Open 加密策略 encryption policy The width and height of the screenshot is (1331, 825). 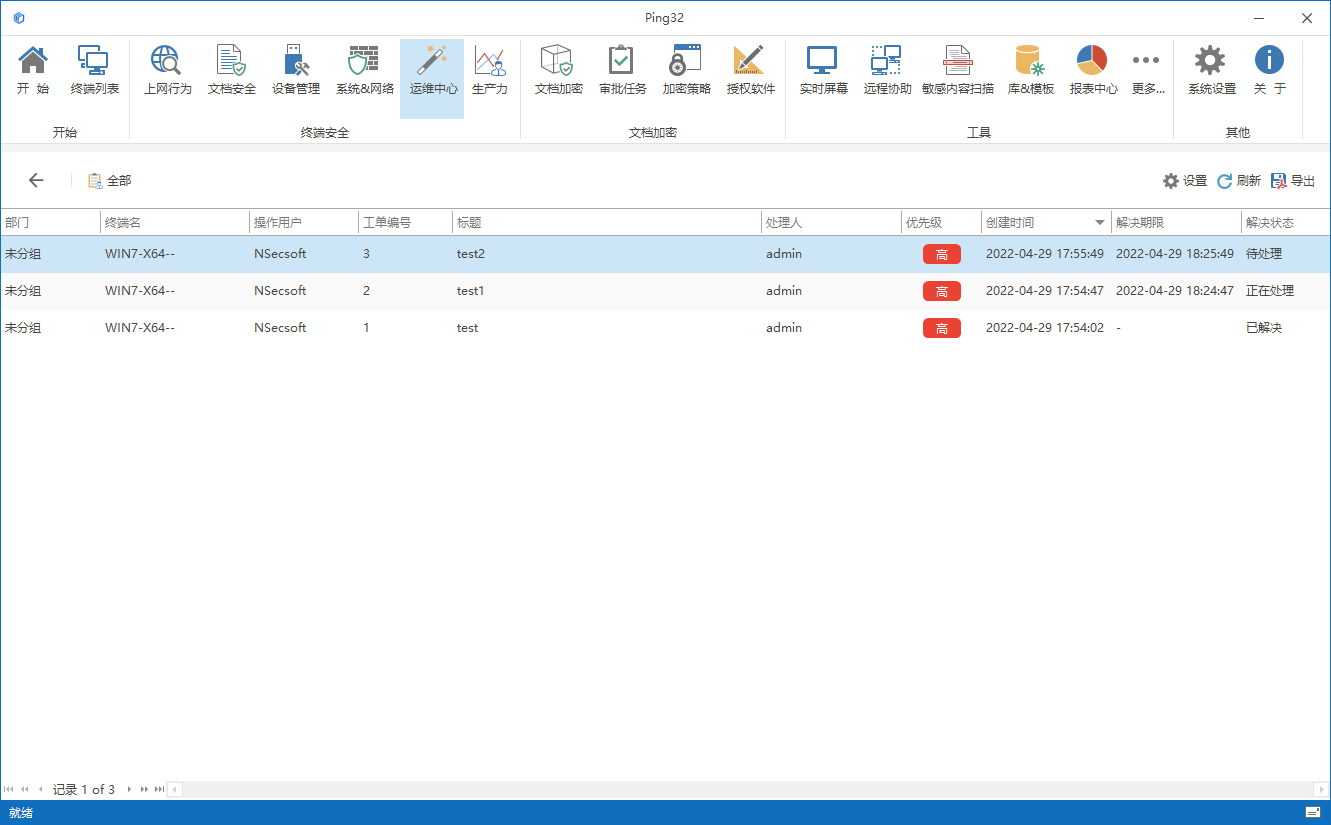coord(686,70)
